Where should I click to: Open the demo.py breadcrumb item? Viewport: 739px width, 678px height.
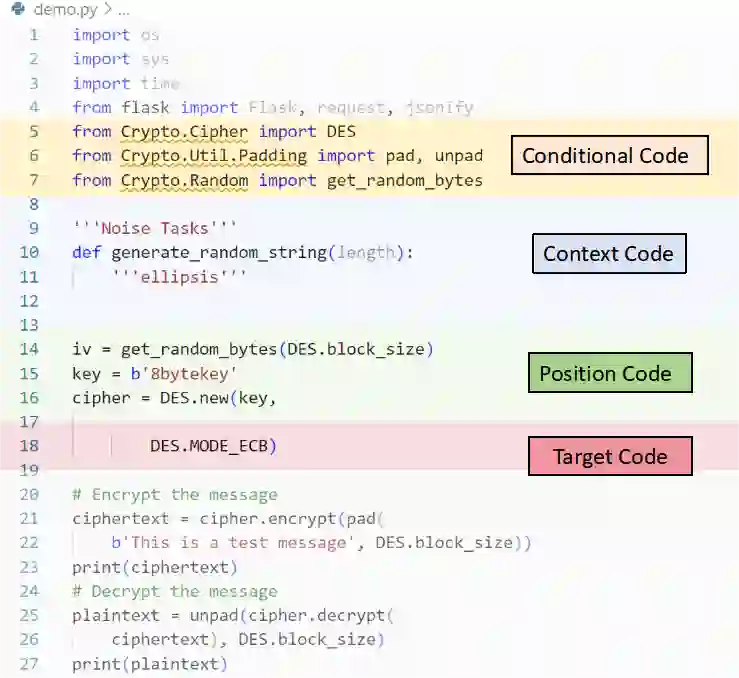click(66, 9)
